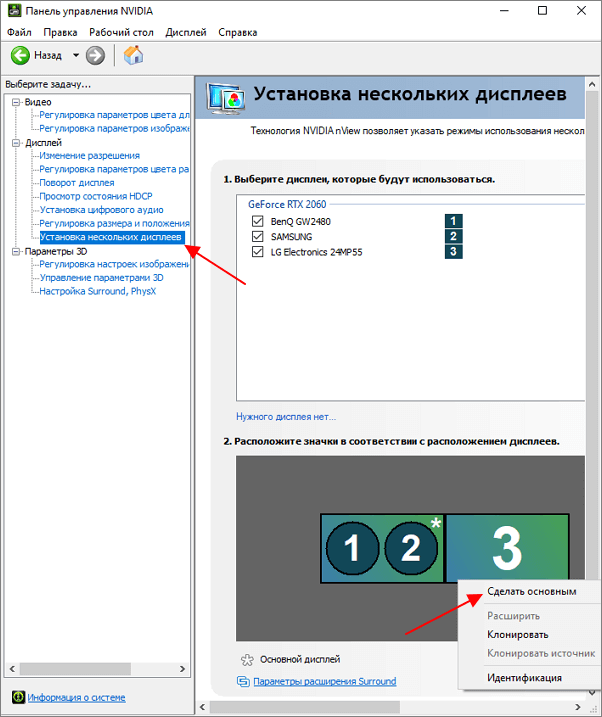This screenshot has height=717, width=602.
Task: Open Информация о системе link
Action: (x=76, y=697)
